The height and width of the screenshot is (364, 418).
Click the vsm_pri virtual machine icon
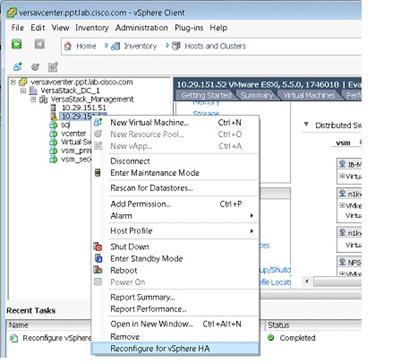(53, 151)
